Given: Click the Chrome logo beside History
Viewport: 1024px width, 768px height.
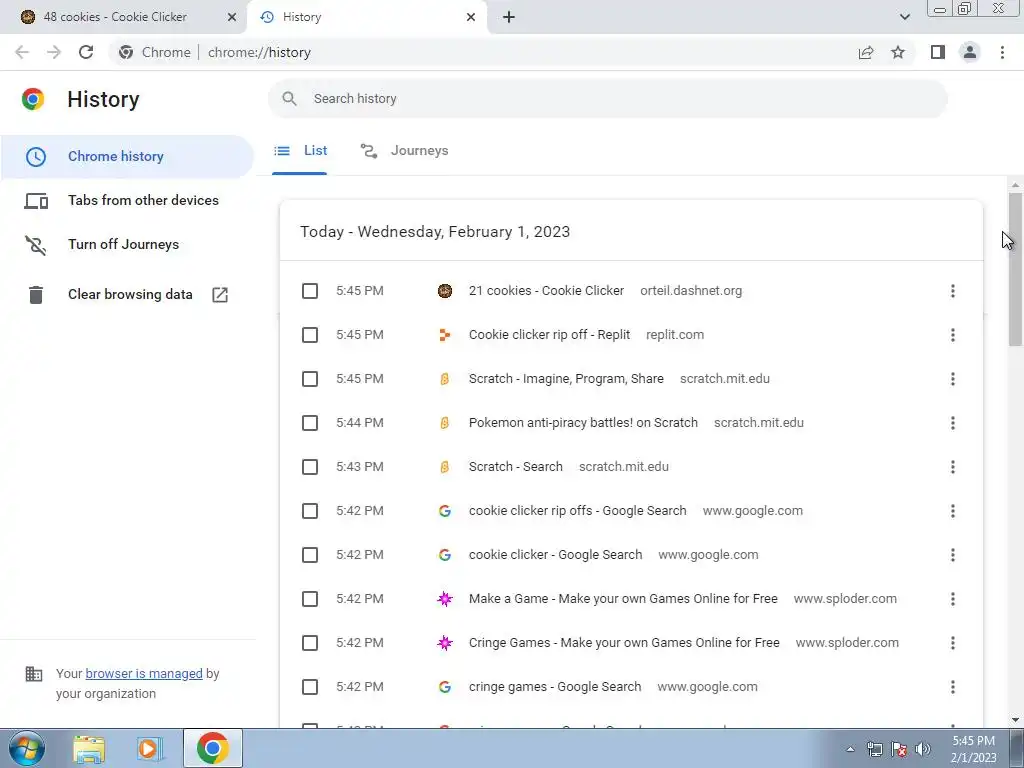Looking at the screenshot, I should pyautogui.click(x=33, y=99).
